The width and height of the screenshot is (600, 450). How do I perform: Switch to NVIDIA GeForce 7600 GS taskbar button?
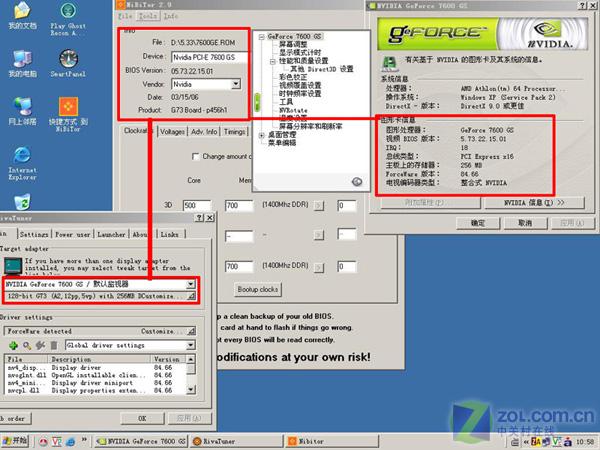point(141,442)
